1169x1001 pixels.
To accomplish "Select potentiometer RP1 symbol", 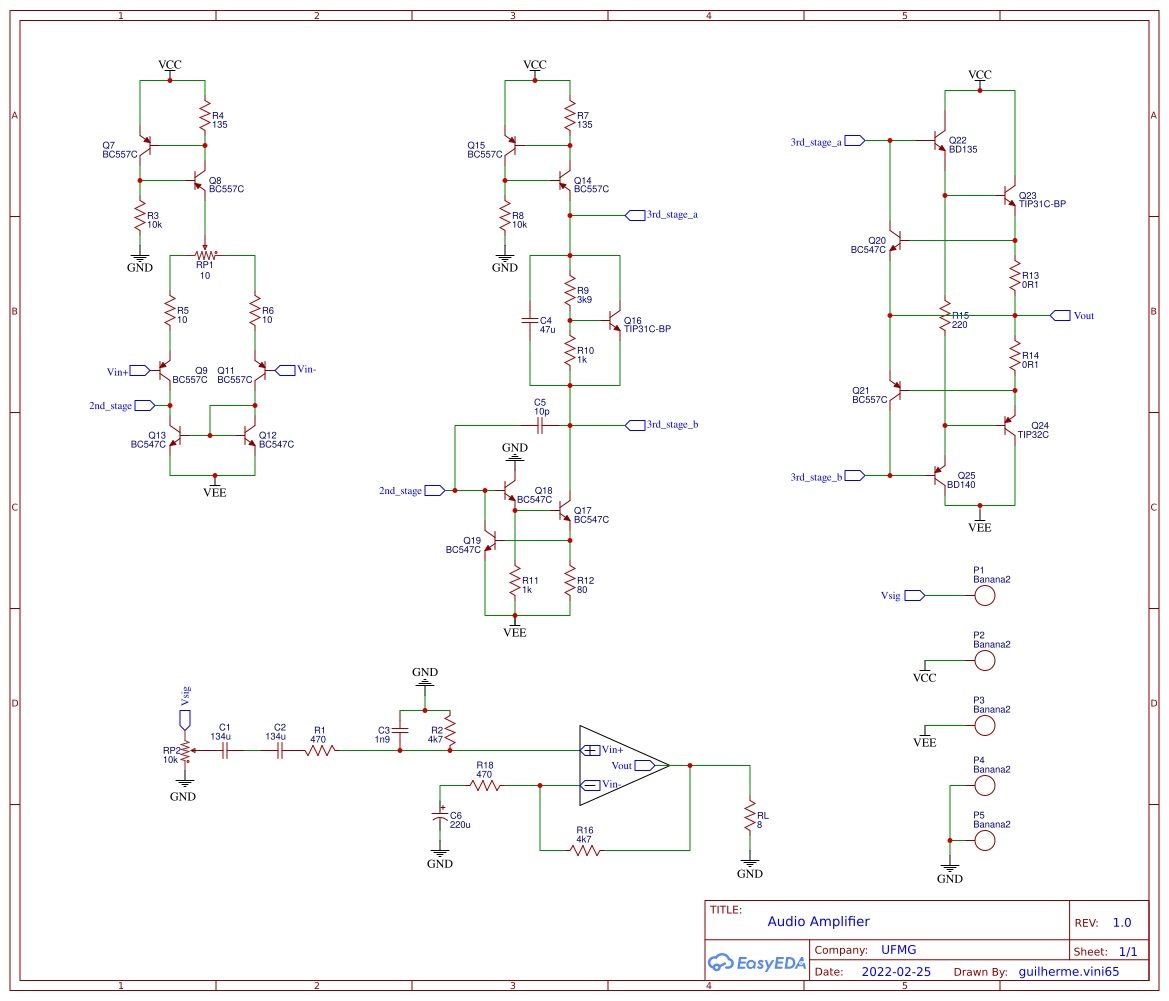I will (x=205, y=257).
